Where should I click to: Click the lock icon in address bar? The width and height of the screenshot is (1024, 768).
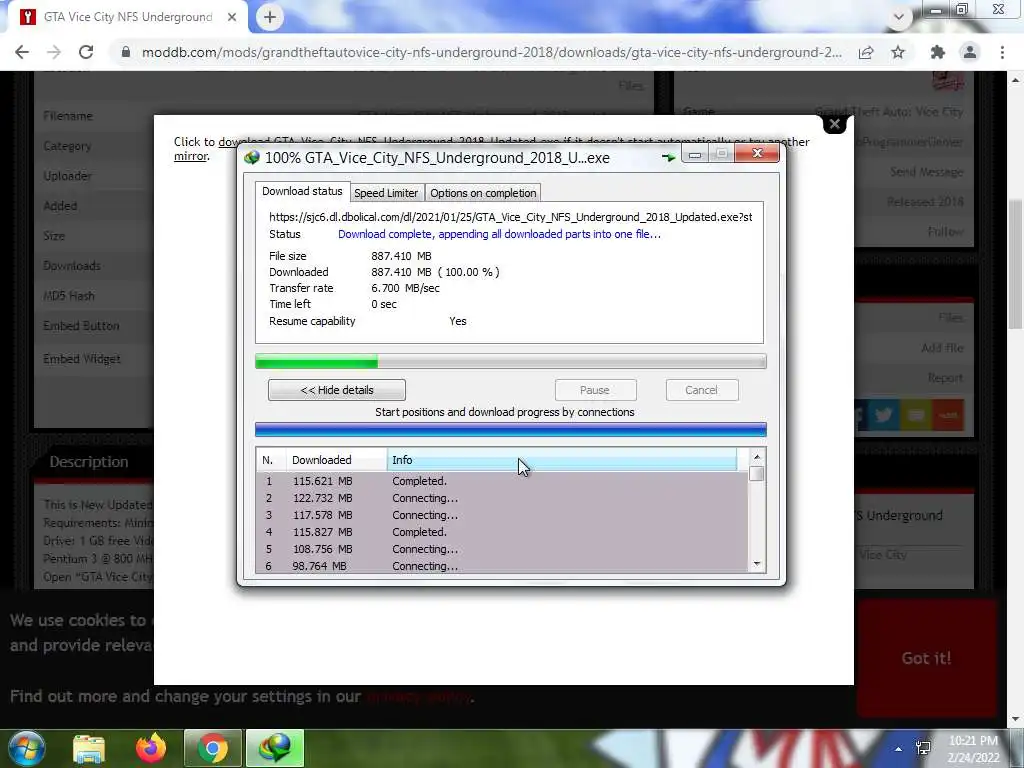click(x=126, y=52)
